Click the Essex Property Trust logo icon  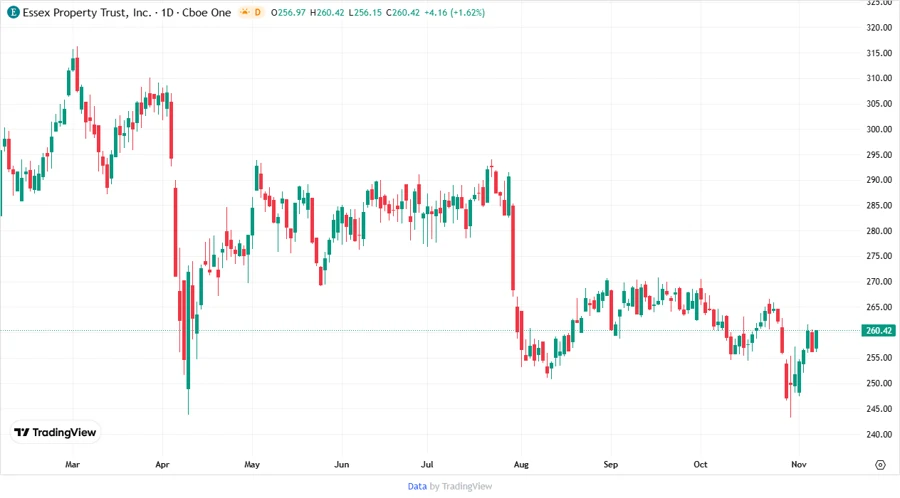click(x=13, y=12)
